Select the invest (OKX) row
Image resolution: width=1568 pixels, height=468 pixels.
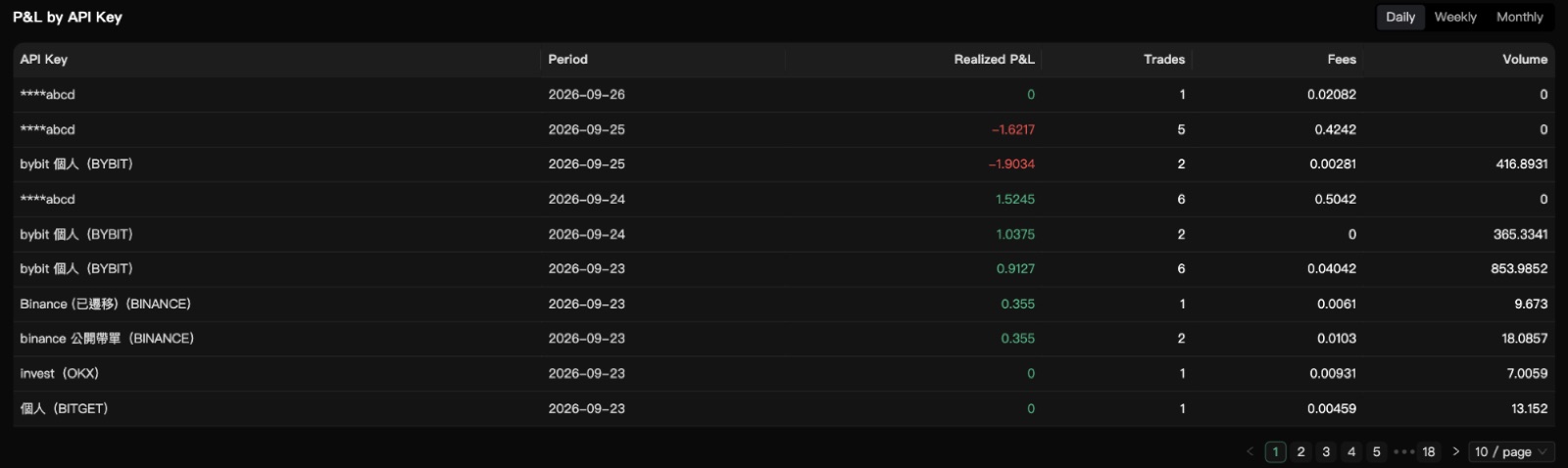coord(784,374)
